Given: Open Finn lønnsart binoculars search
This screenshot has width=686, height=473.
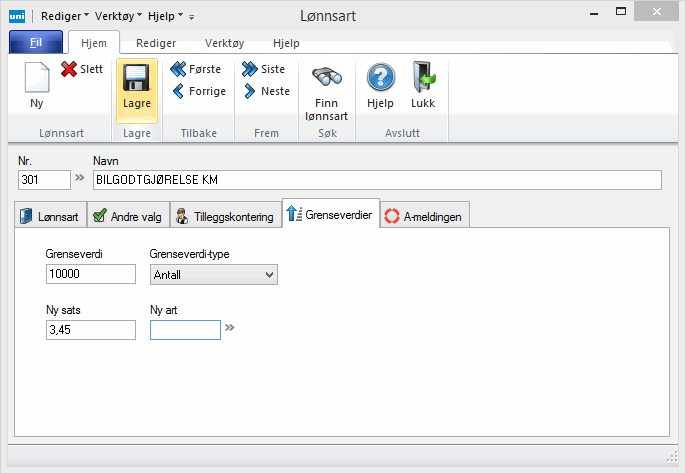Looking at the screenshot, I should [x=327, y=80].
